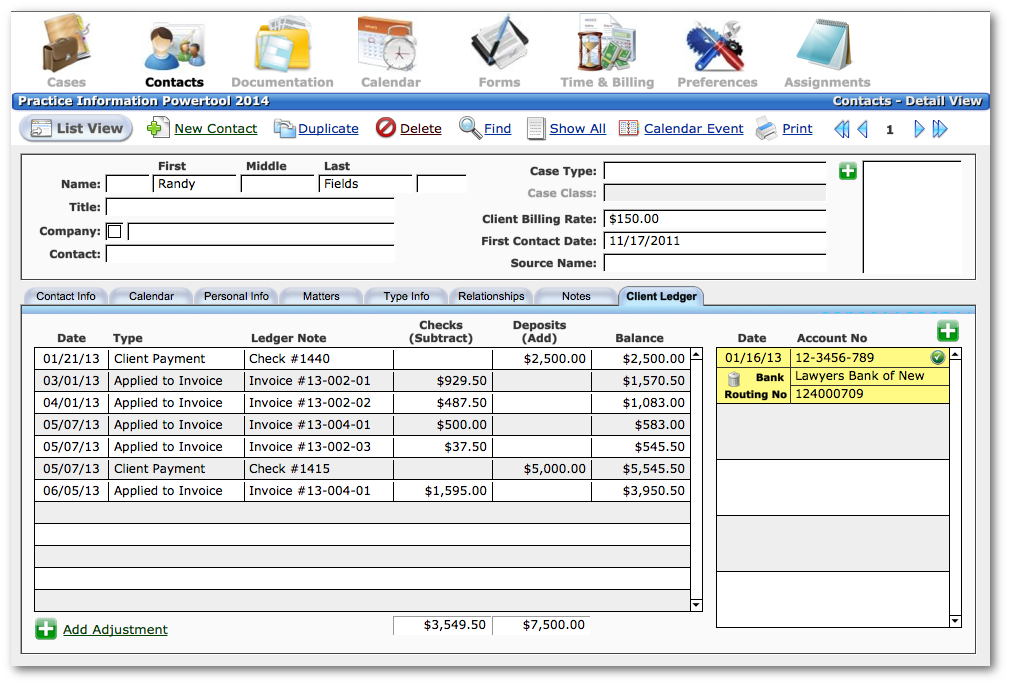Go to first record double-arrow
Image resolution: width=1009 pixels, height=685 pixels.
(841, 129)
